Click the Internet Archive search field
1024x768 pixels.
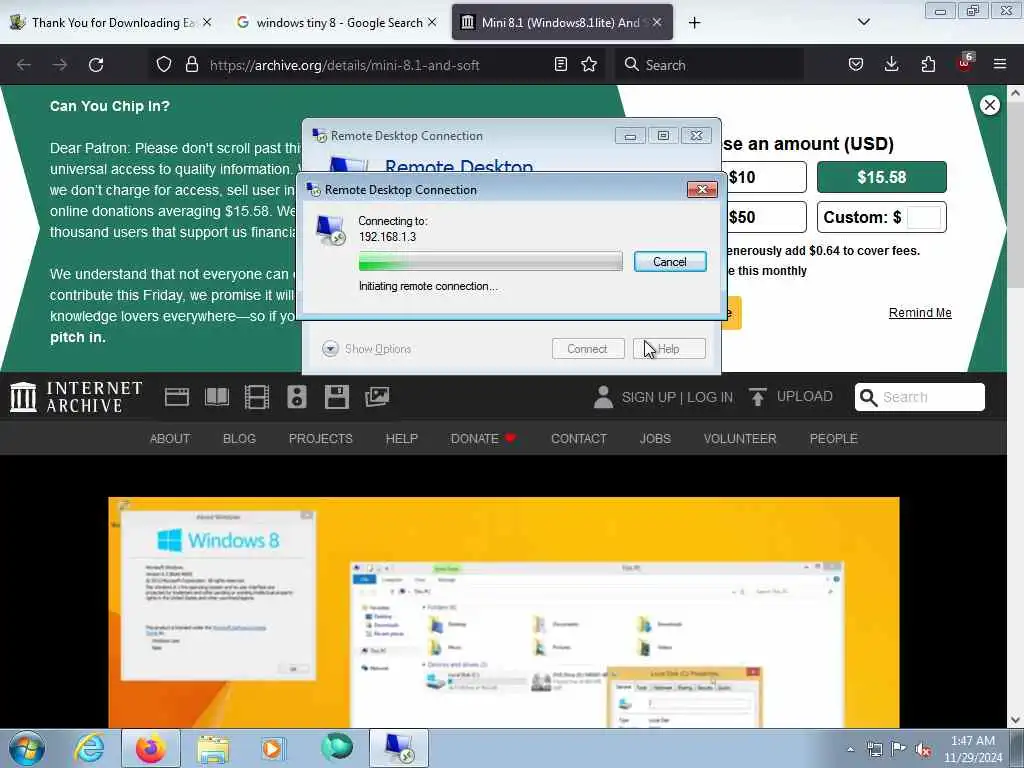click(x=920, y=397)
